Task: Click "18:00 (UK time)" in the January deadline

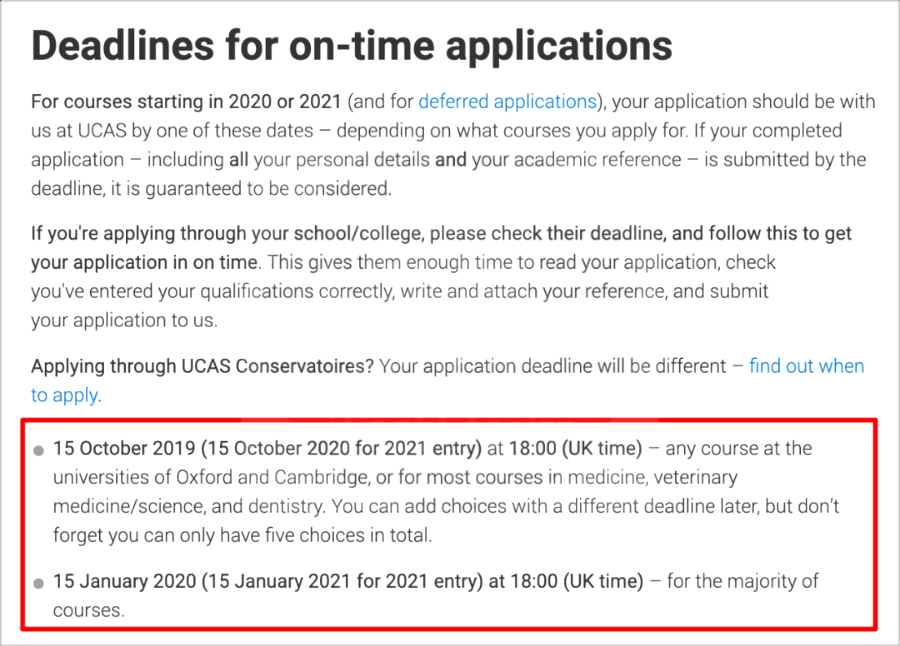Action: [577, 581]
